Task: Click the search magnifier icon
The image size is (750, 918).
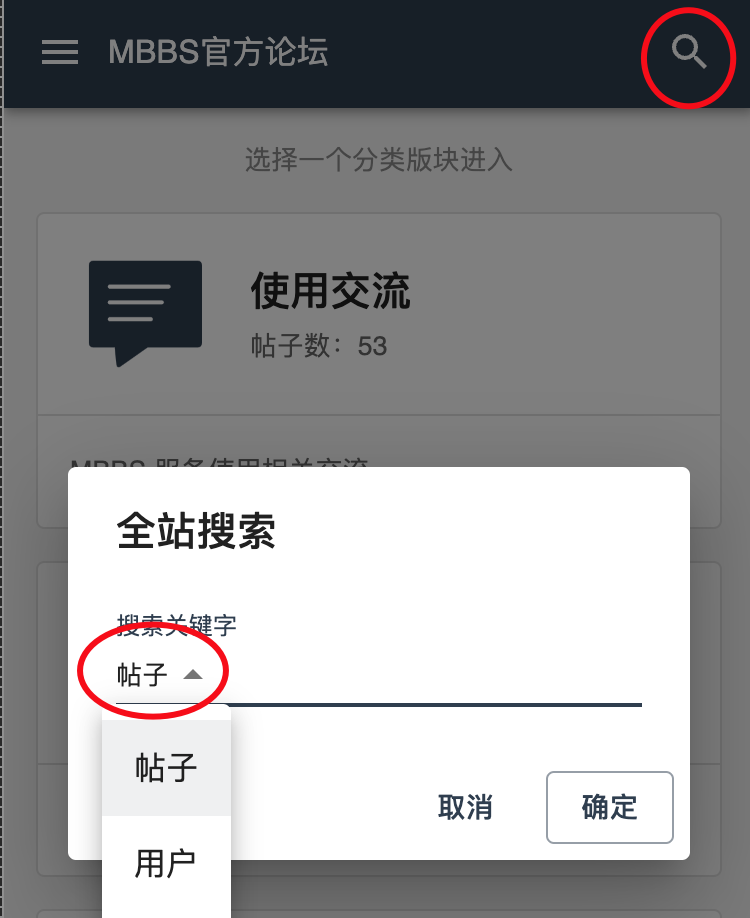Action: pyautogui.click(x=689, y=52)
